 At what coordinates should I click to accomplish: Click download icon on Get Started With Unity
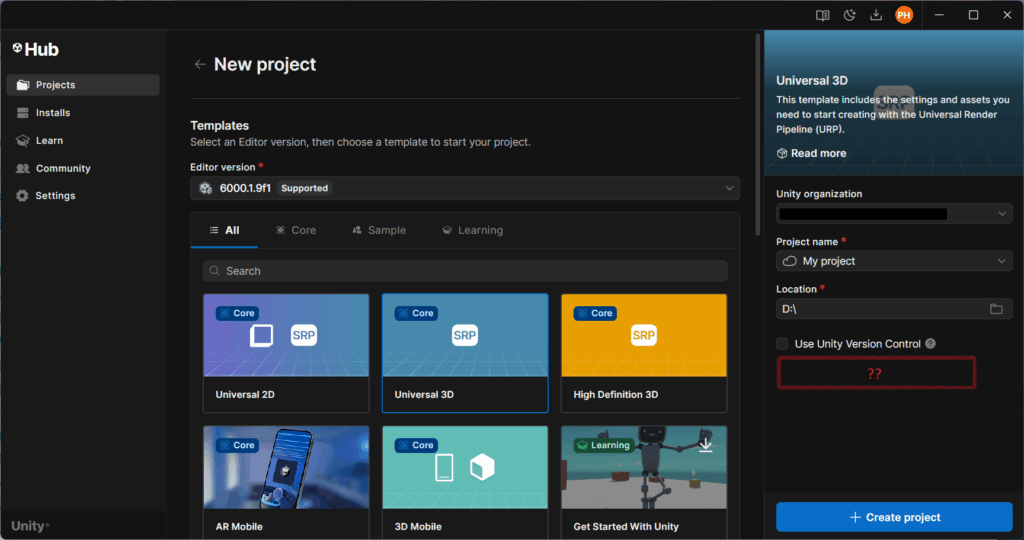click(705, 444)
